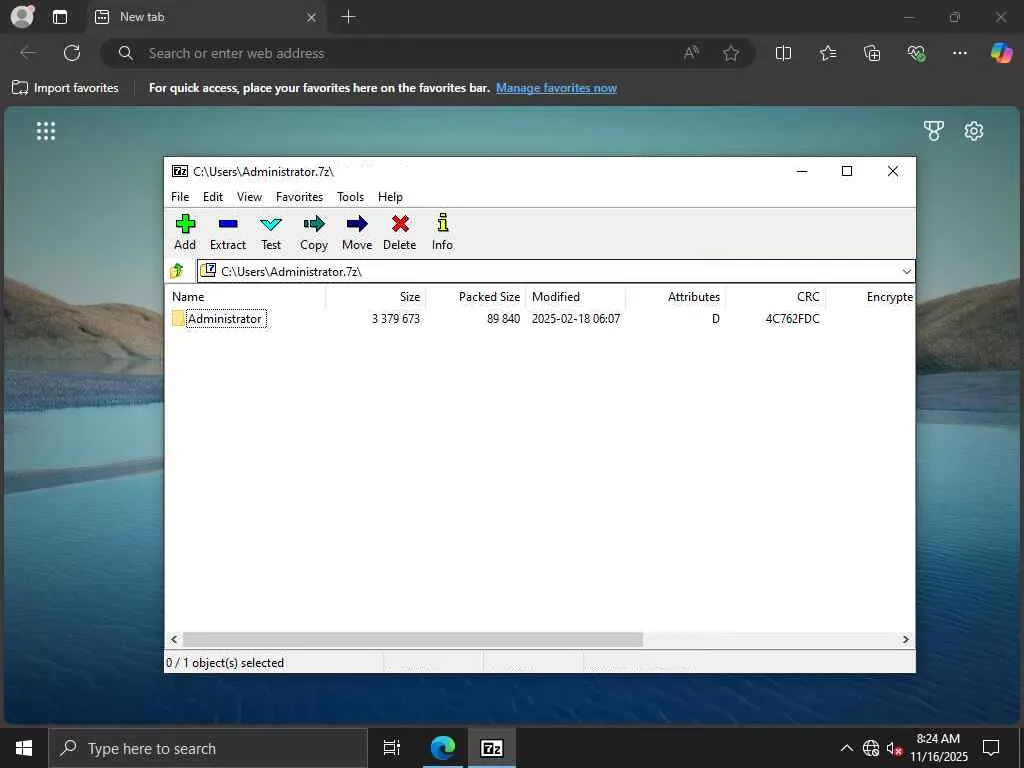Open Edge profile avatar icon
Viewport: 1024px width, 768px height.
coord(22,16)
